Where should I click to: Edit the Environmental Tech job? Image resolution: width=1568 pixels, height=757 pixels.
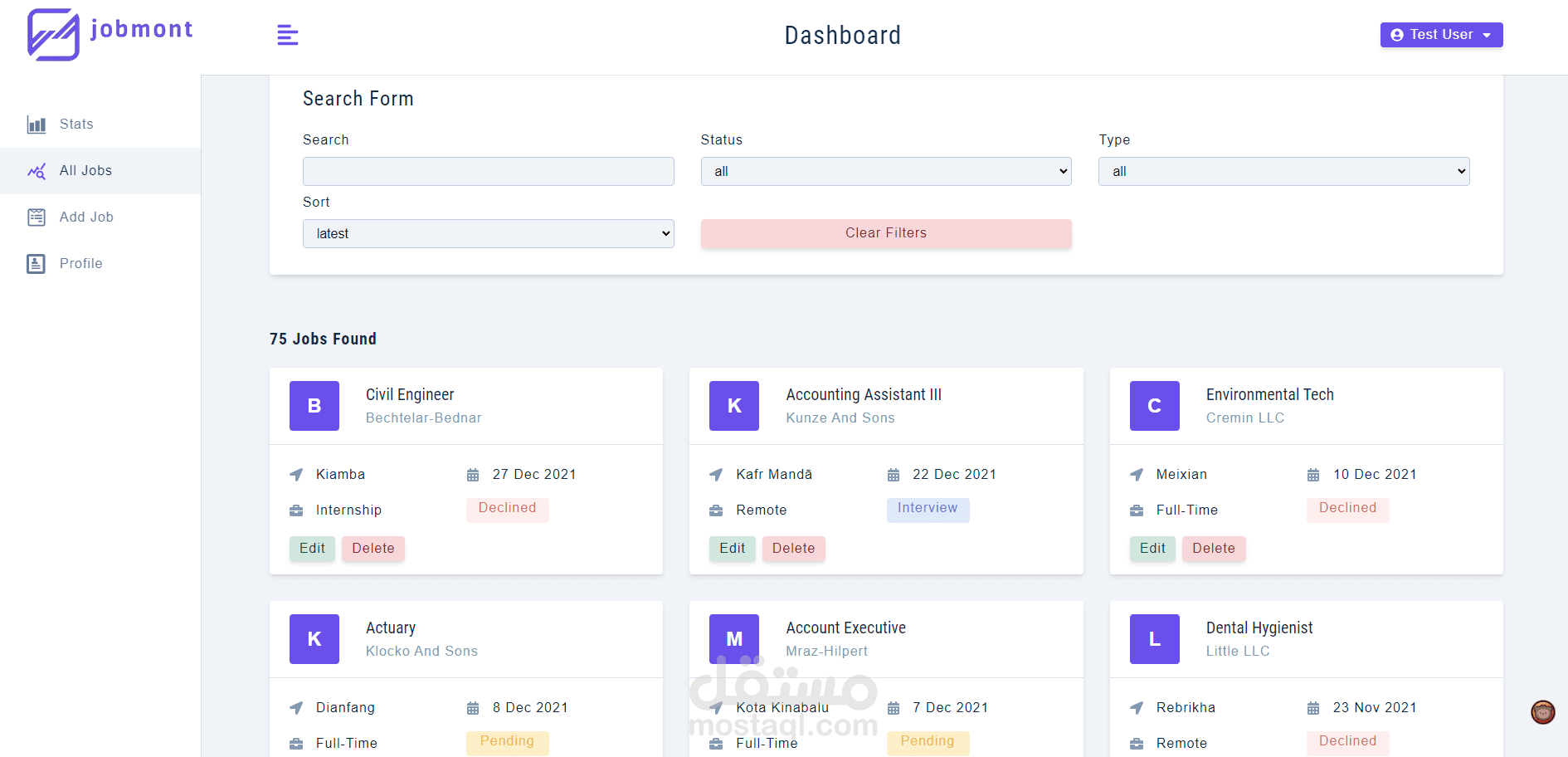pyautogui.click(x=1152, y=549)
